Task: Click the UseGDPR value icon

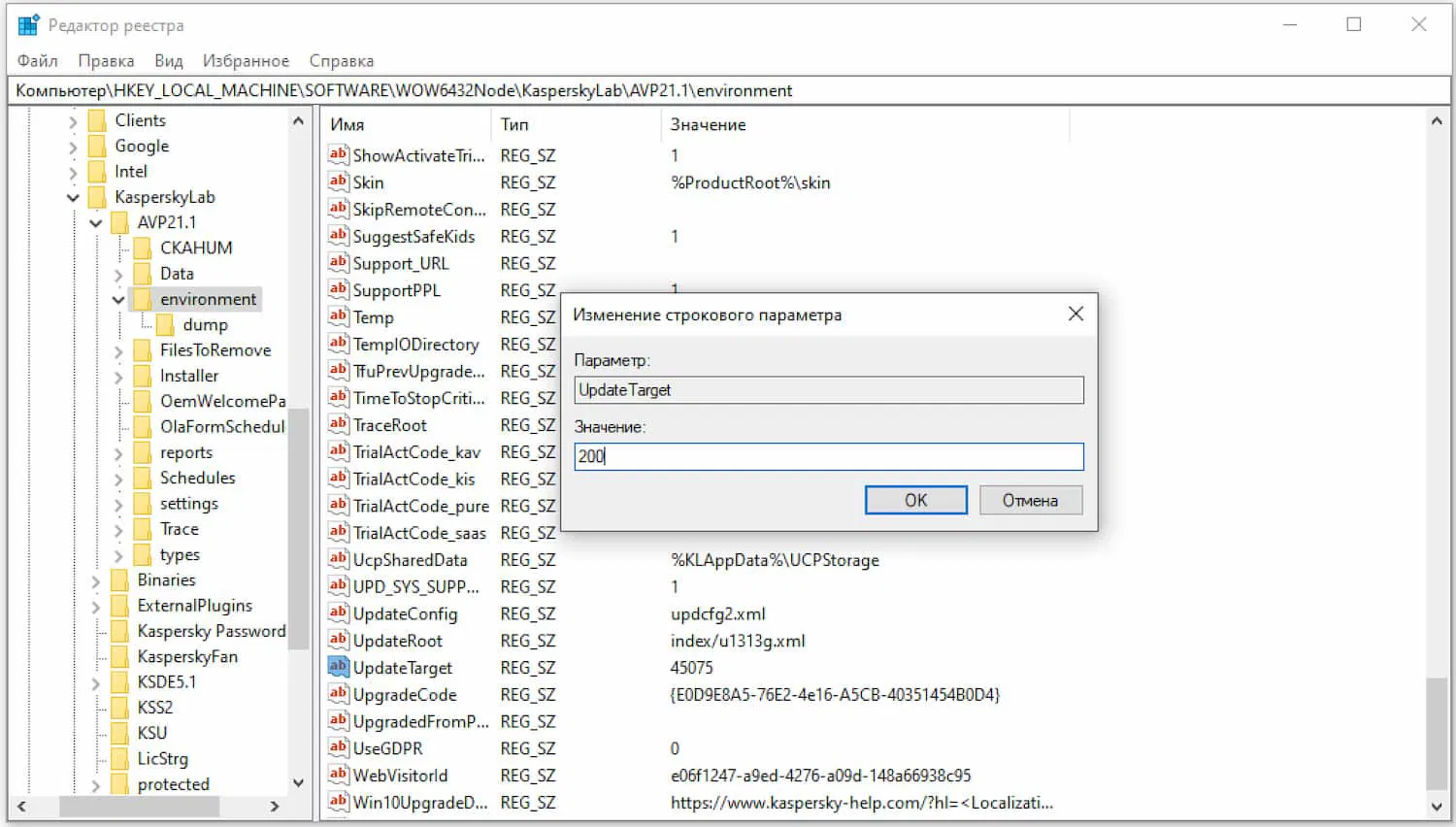Action: click(x=338, y=748)
